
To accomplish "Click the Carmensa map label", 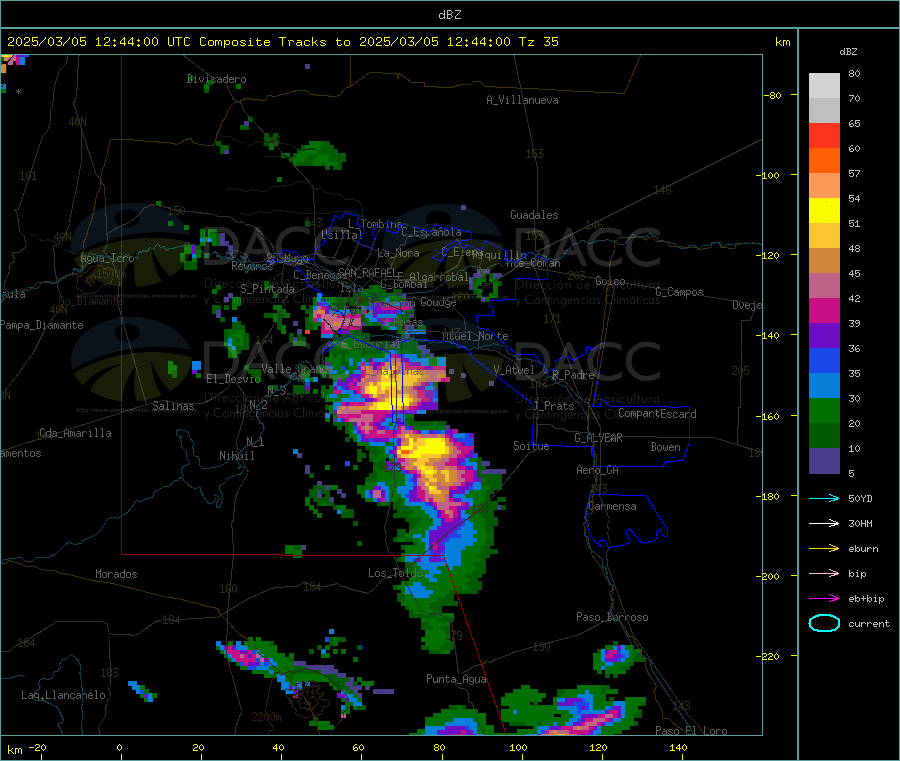I will [612, 506].
